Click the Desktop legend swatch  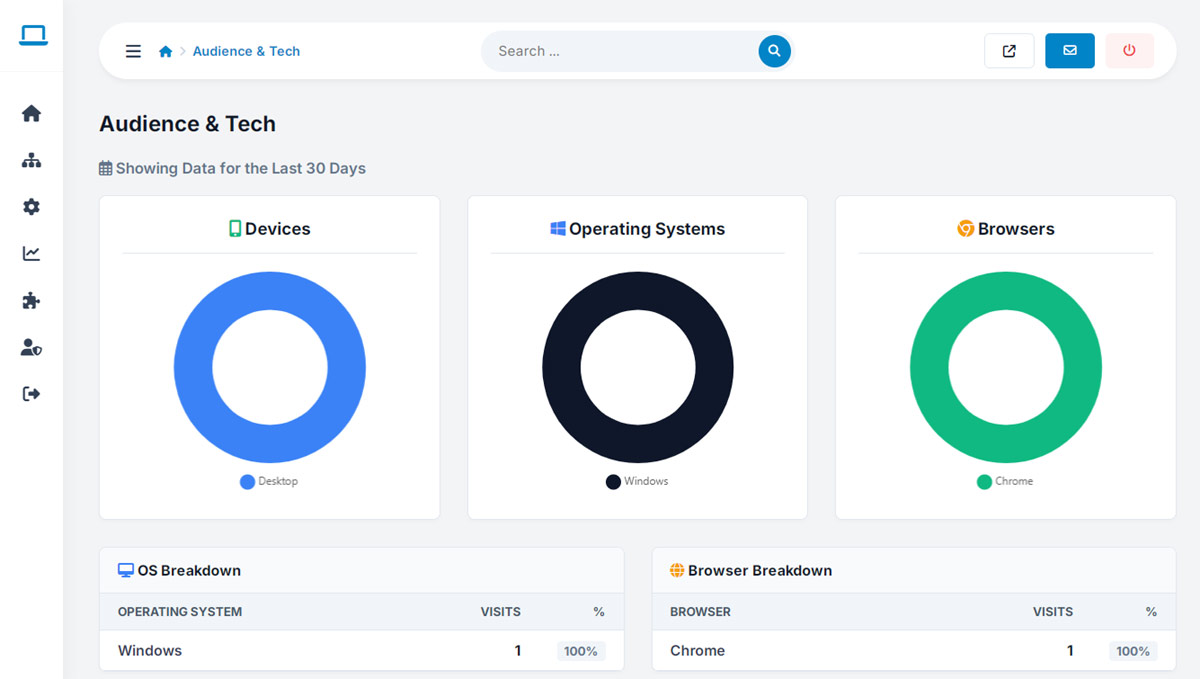click(x=247, y=482)
